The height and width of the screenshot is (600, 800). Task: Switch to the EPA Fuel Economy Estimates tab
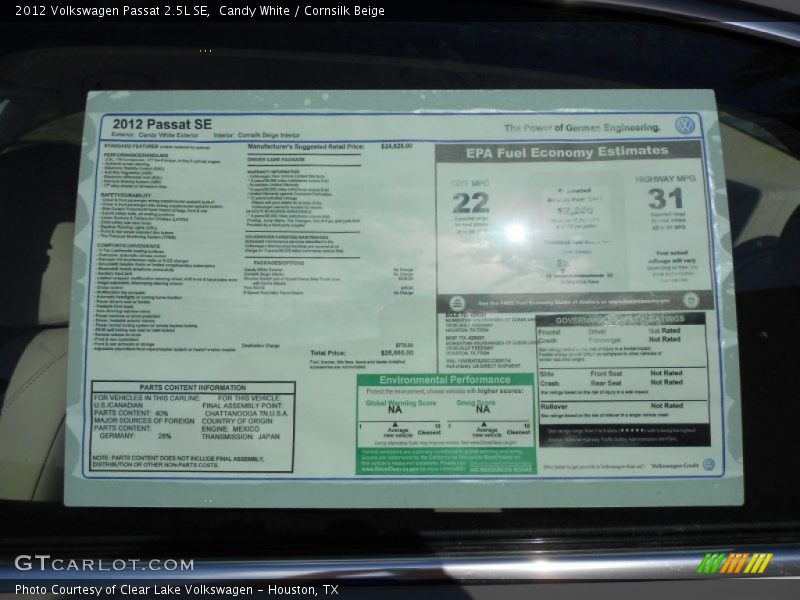click(570, 152)
